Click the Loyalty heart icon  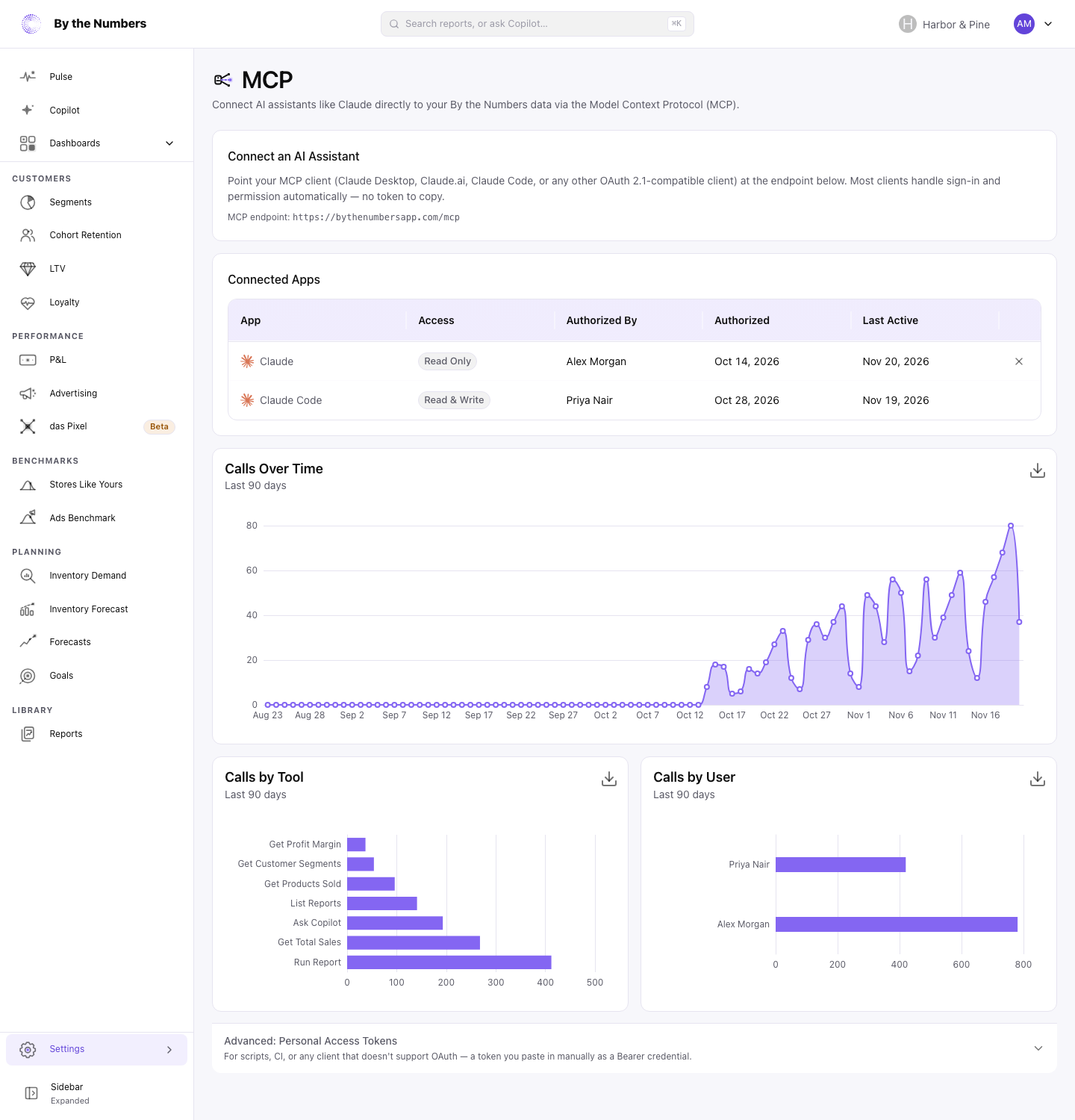(x=28, y=302)
